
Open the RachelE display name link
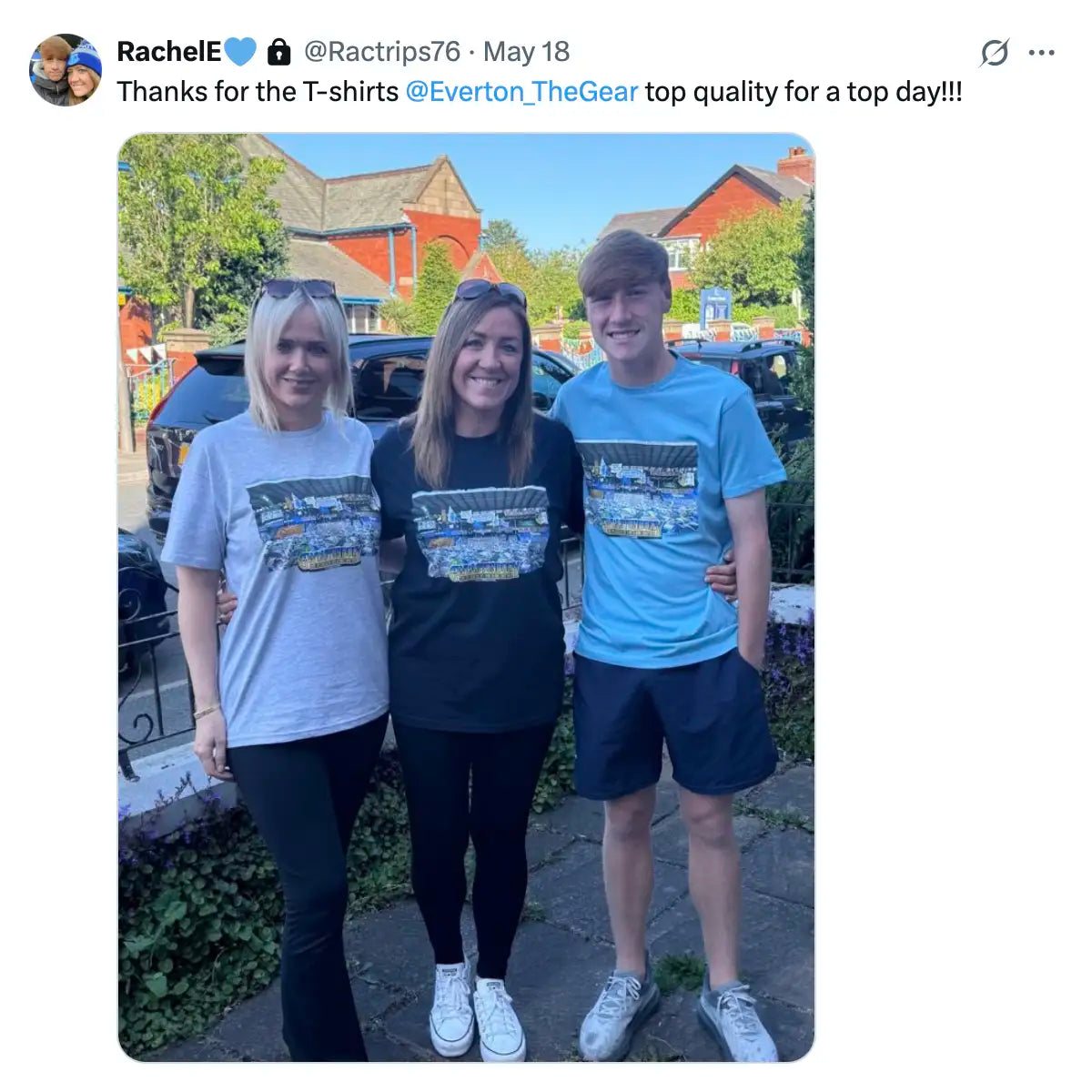click(169, 52)
